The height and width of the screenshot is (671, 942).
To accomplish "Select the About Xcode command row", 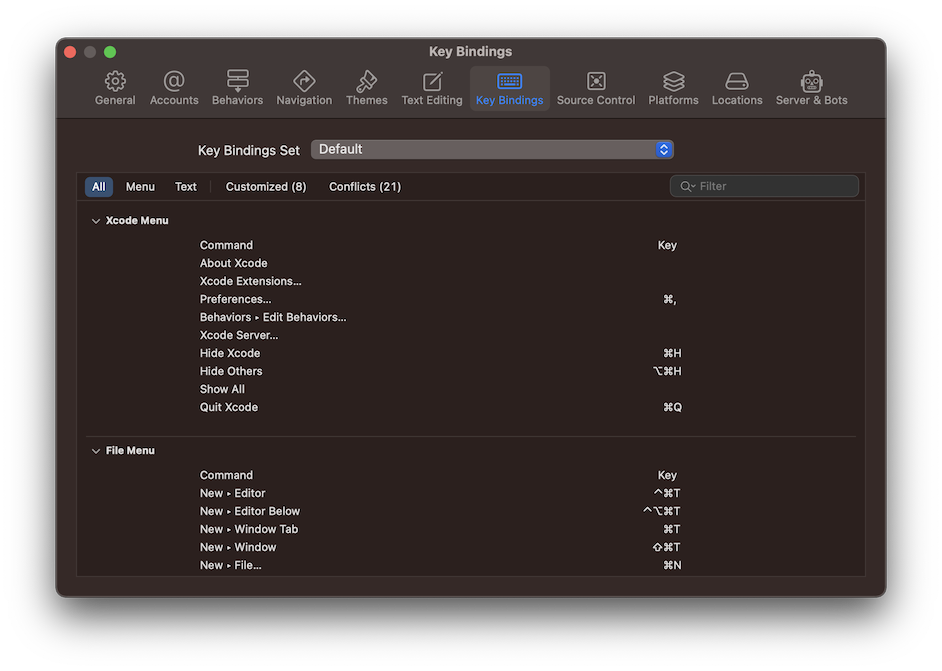I will click(471, 263).
